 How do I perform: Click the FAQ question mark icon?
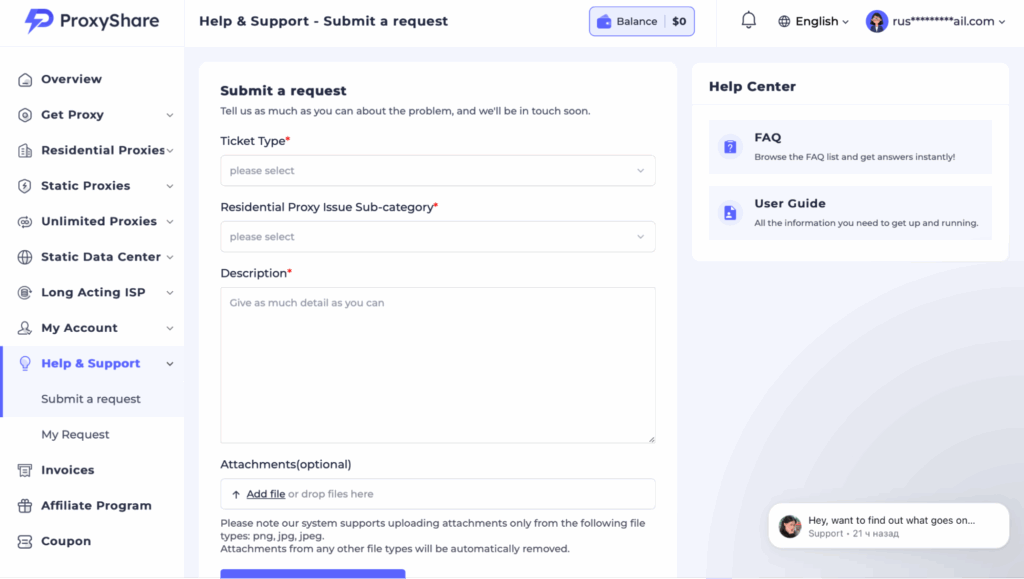[730, 147]
